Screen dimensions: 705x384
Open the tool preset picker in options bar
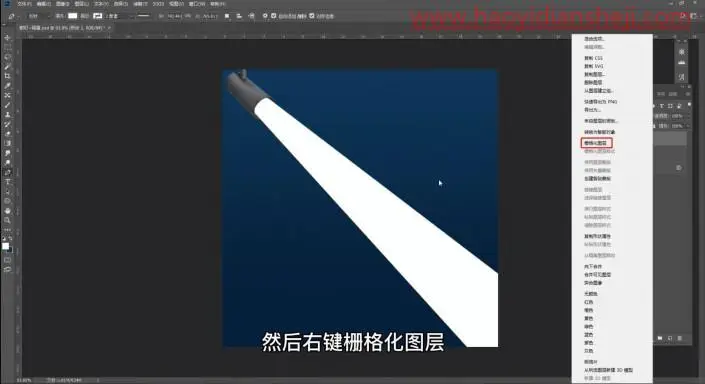[13, 16]
